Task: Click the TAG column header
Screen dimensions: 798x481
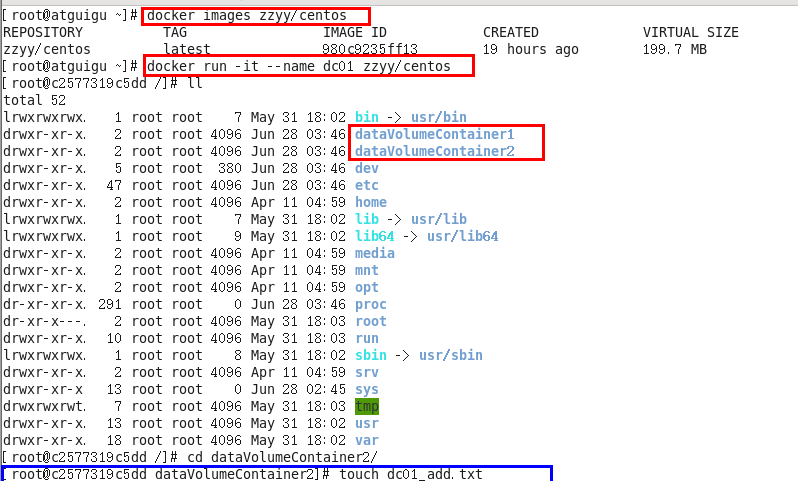Action: point(175,33)
